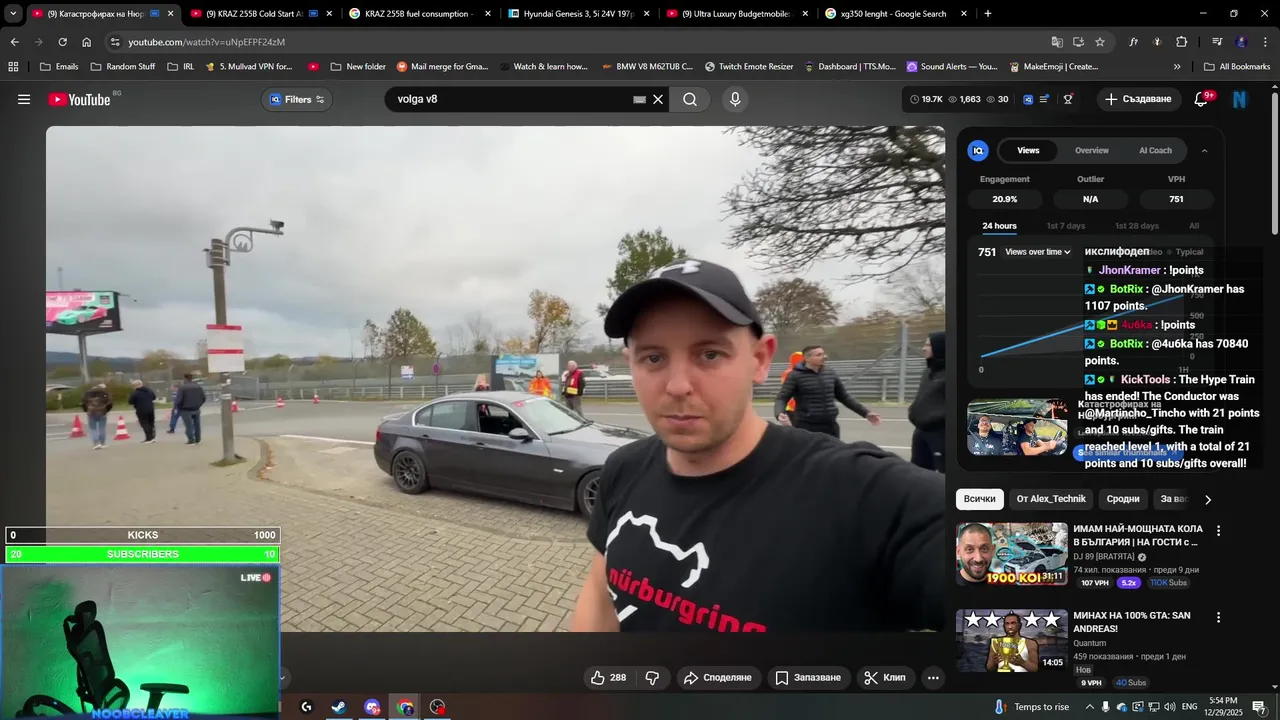The width and height of the screenshot is (1280, 720).
Task: Click the search field containing 'volga v8'
Action: pyautogui.click(x=510, y=99)
